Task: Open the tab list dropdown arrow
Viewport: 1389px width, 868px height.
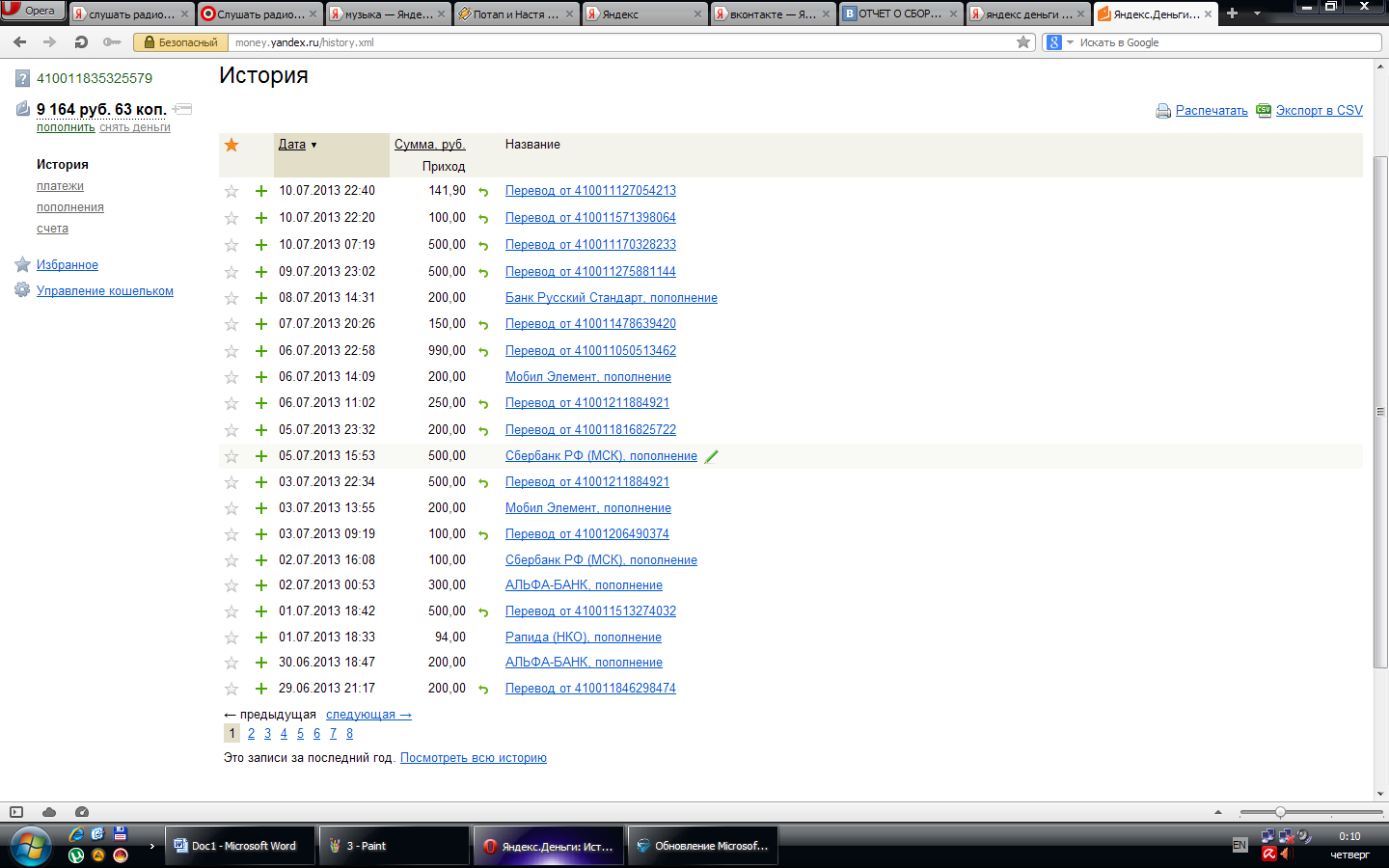Action: 1257,14
